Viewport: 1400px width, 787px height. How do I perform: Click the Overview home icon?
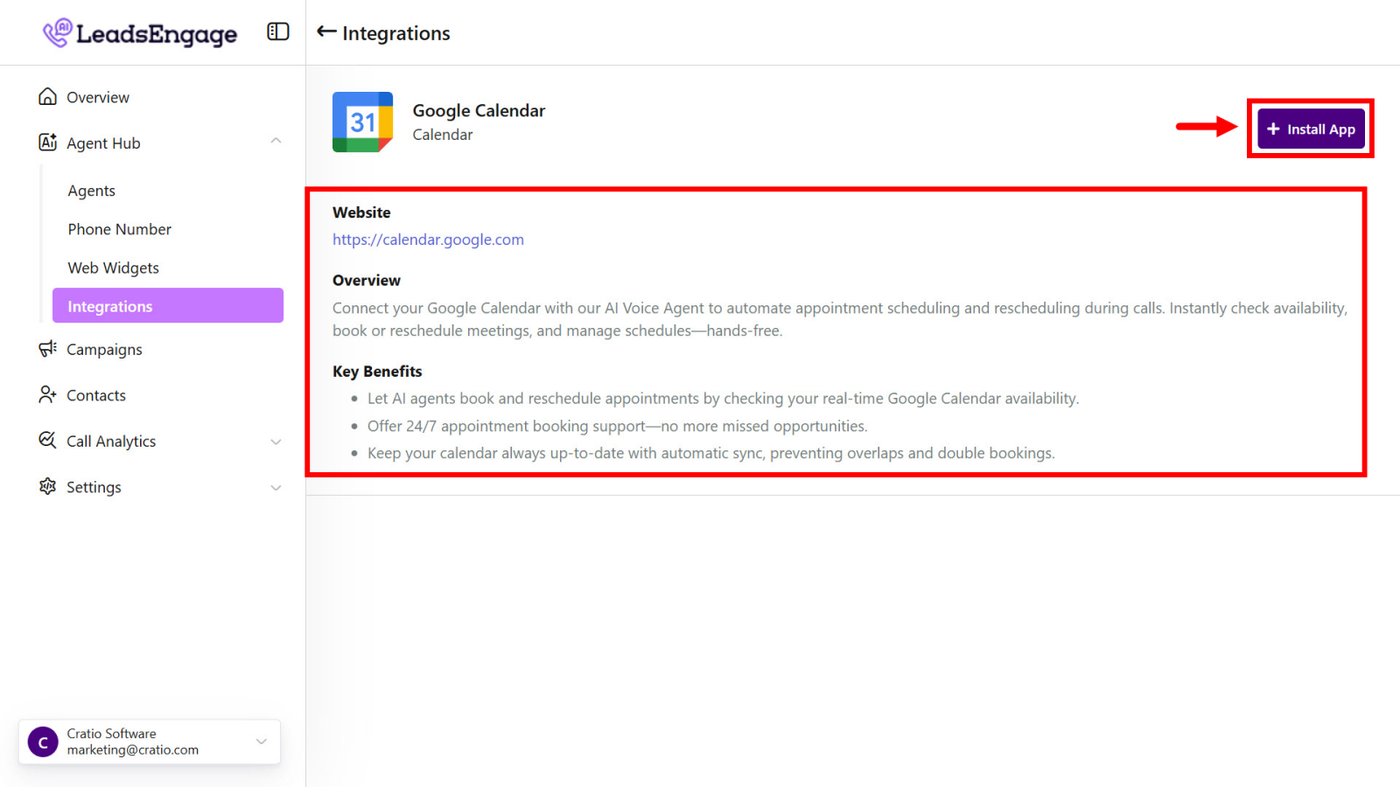click(47, 97)
